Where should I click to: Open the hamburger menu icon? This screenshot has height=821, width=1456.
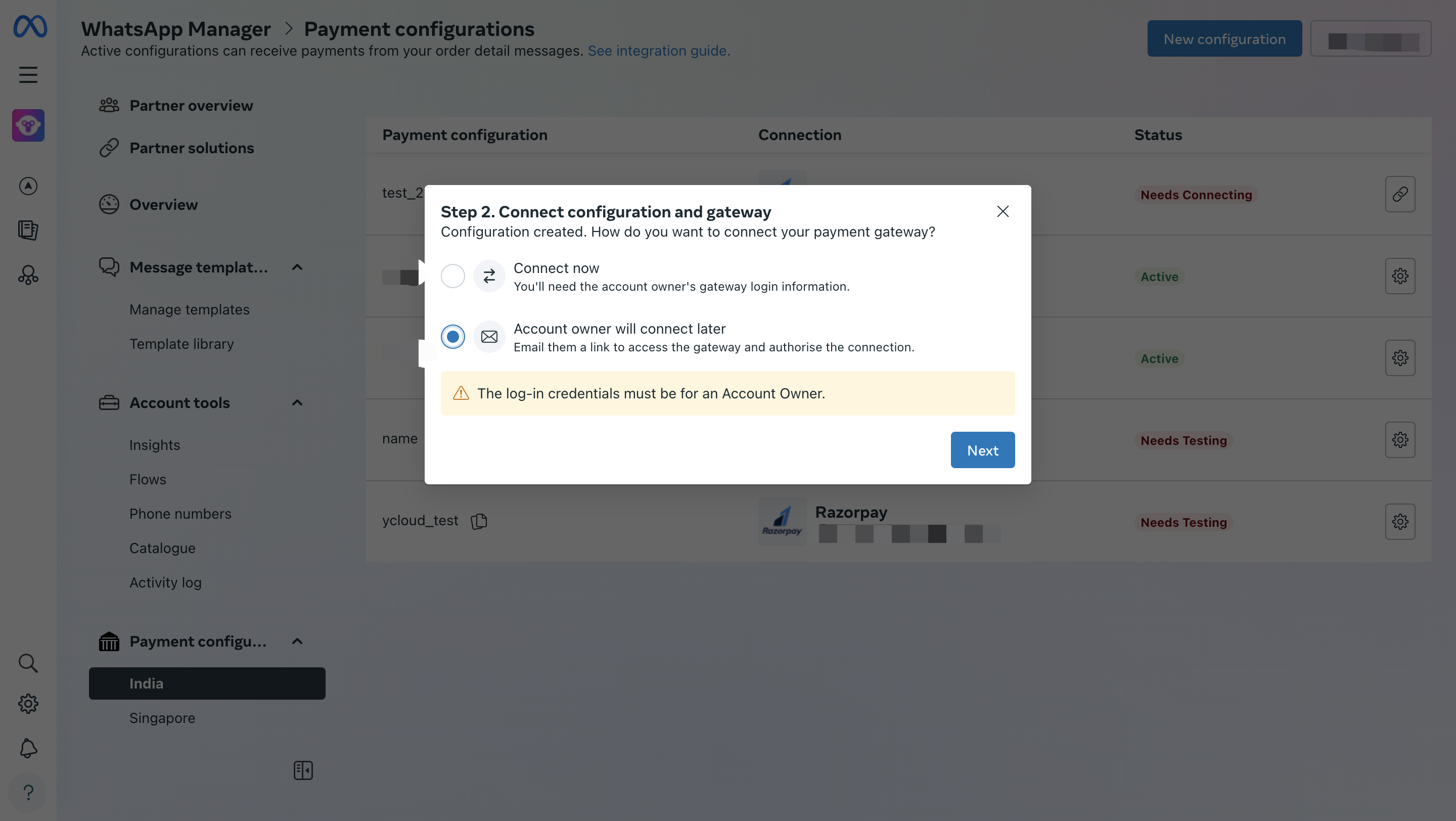(28, 75)
